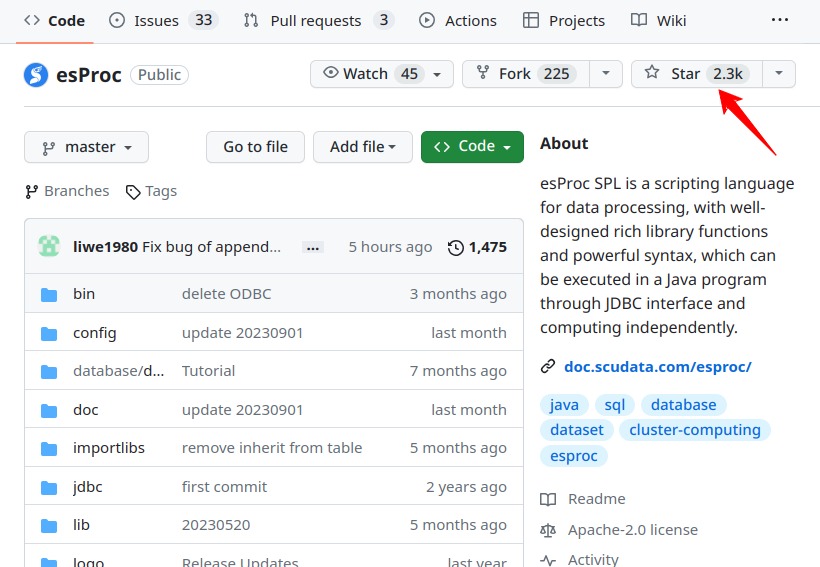This screenshot has width=820, height=567.
Task: Open the Watch notifications dropdown
Action: tap(382, 74)
